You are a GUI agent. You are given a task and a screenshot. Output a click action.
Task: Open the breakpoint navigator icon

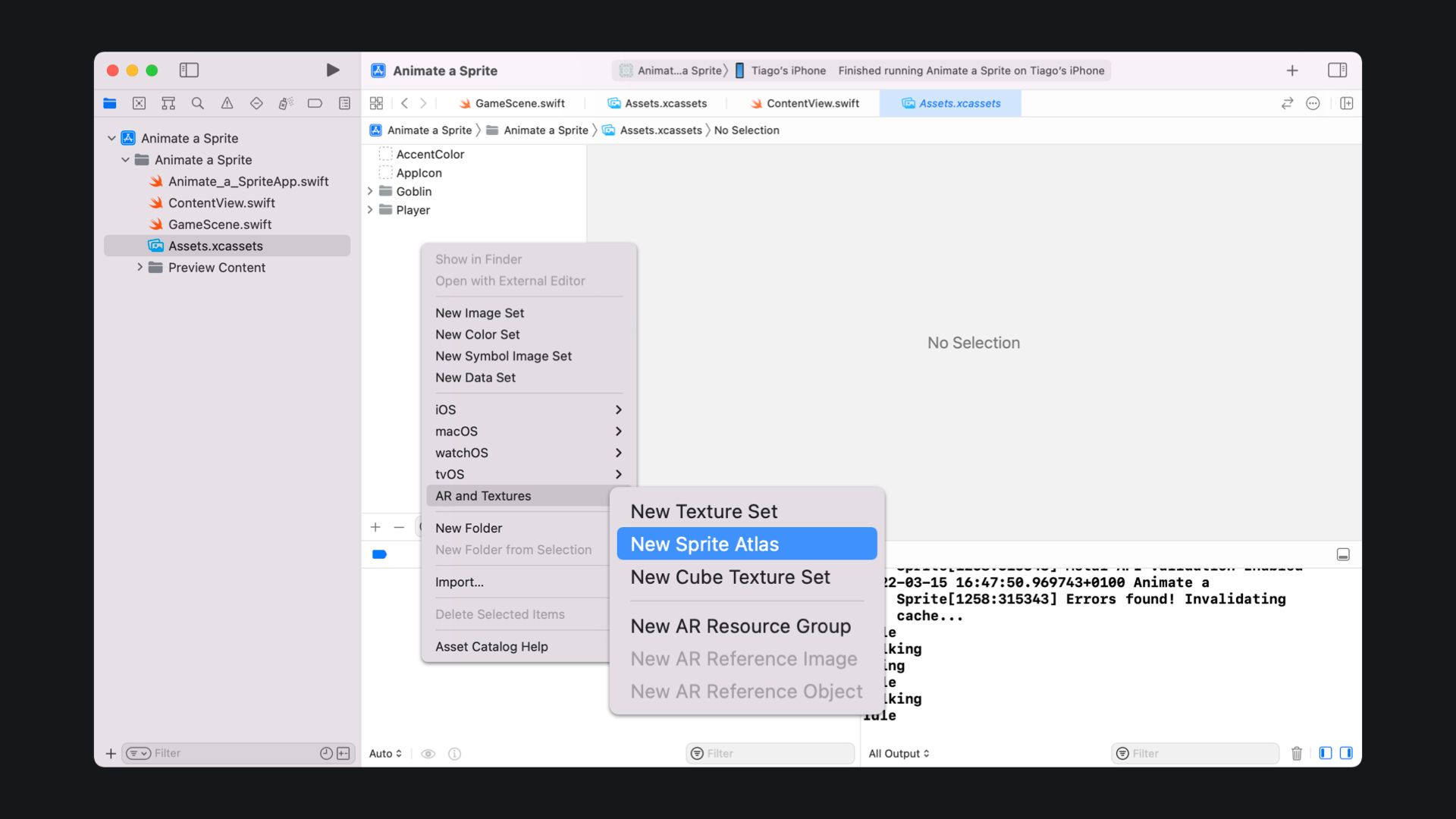[x=315, y=103]
